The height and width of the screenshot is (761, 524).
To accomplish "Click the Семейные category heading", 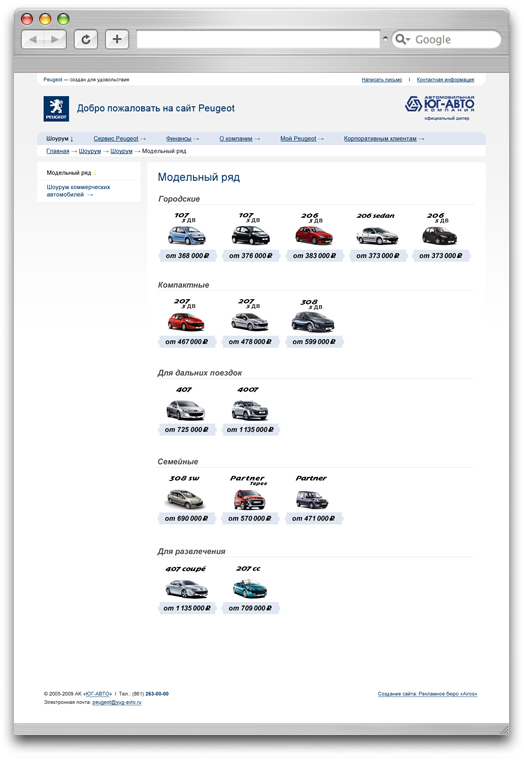I will coord(178,462).
